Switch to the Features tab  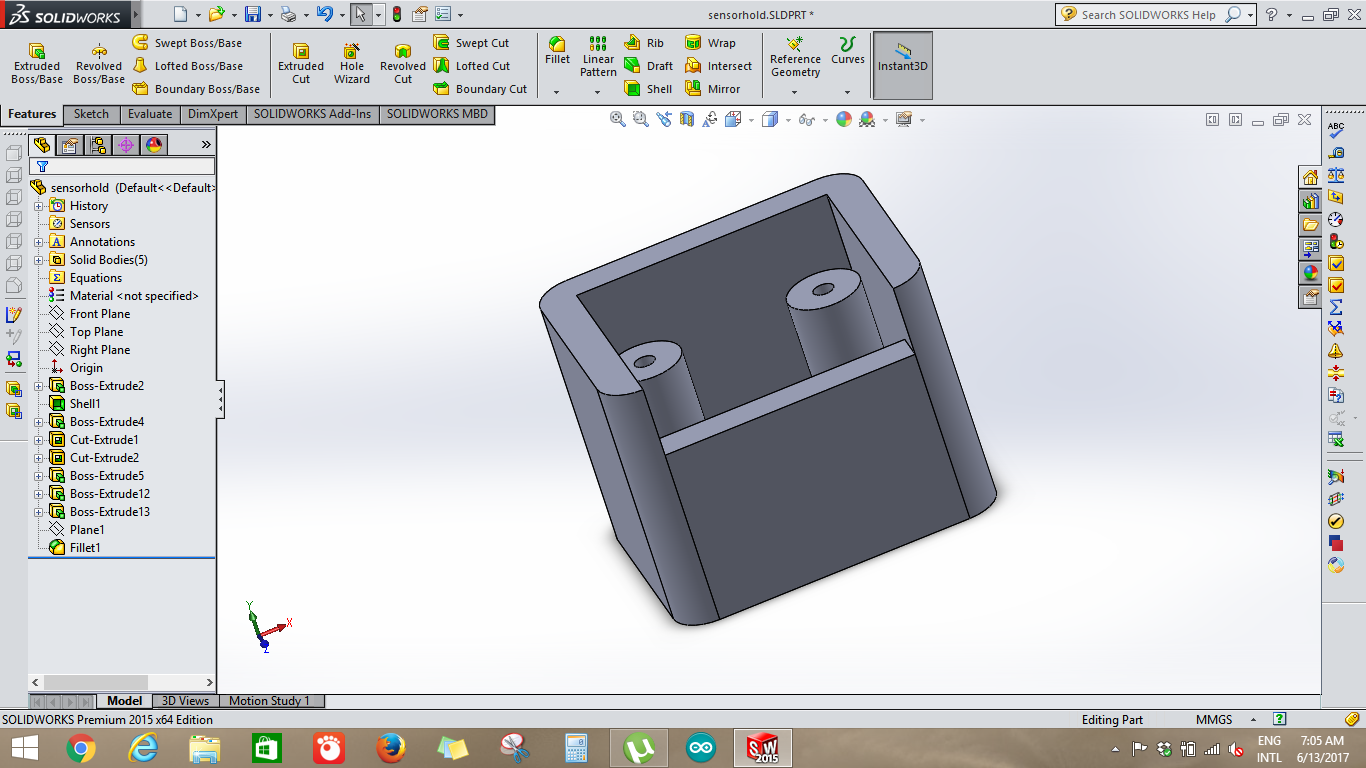pyautogui.click(x=32, y=114)
